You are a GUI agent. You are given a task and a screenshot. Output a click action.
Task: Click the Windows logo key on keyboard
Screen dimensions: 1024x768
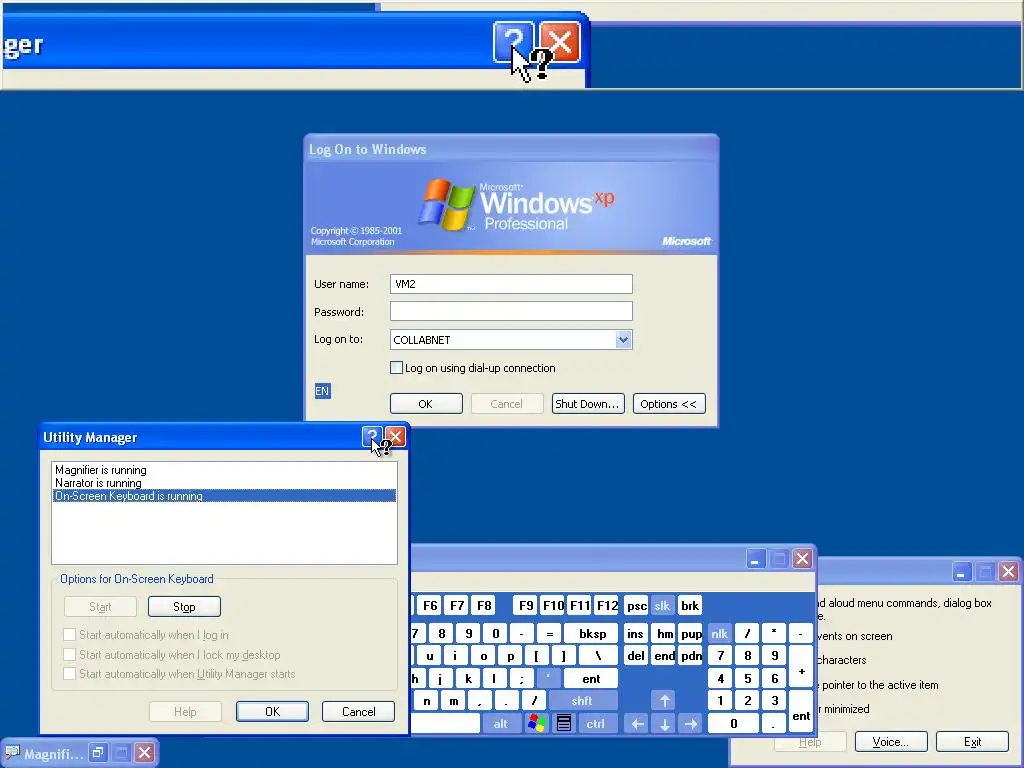point(536,724)
